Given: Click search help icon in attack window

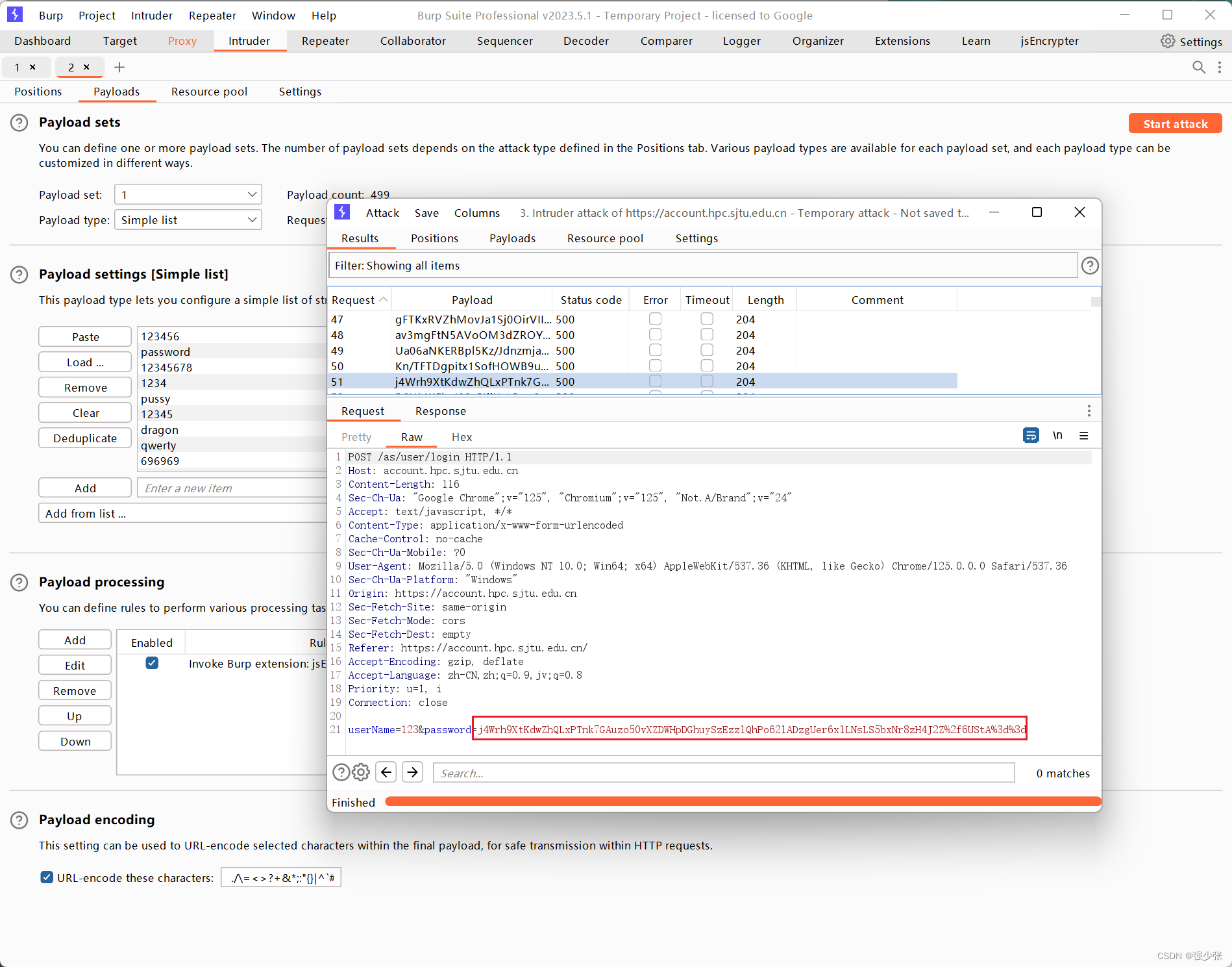Looking at the screenshot, I should (341, 772).
